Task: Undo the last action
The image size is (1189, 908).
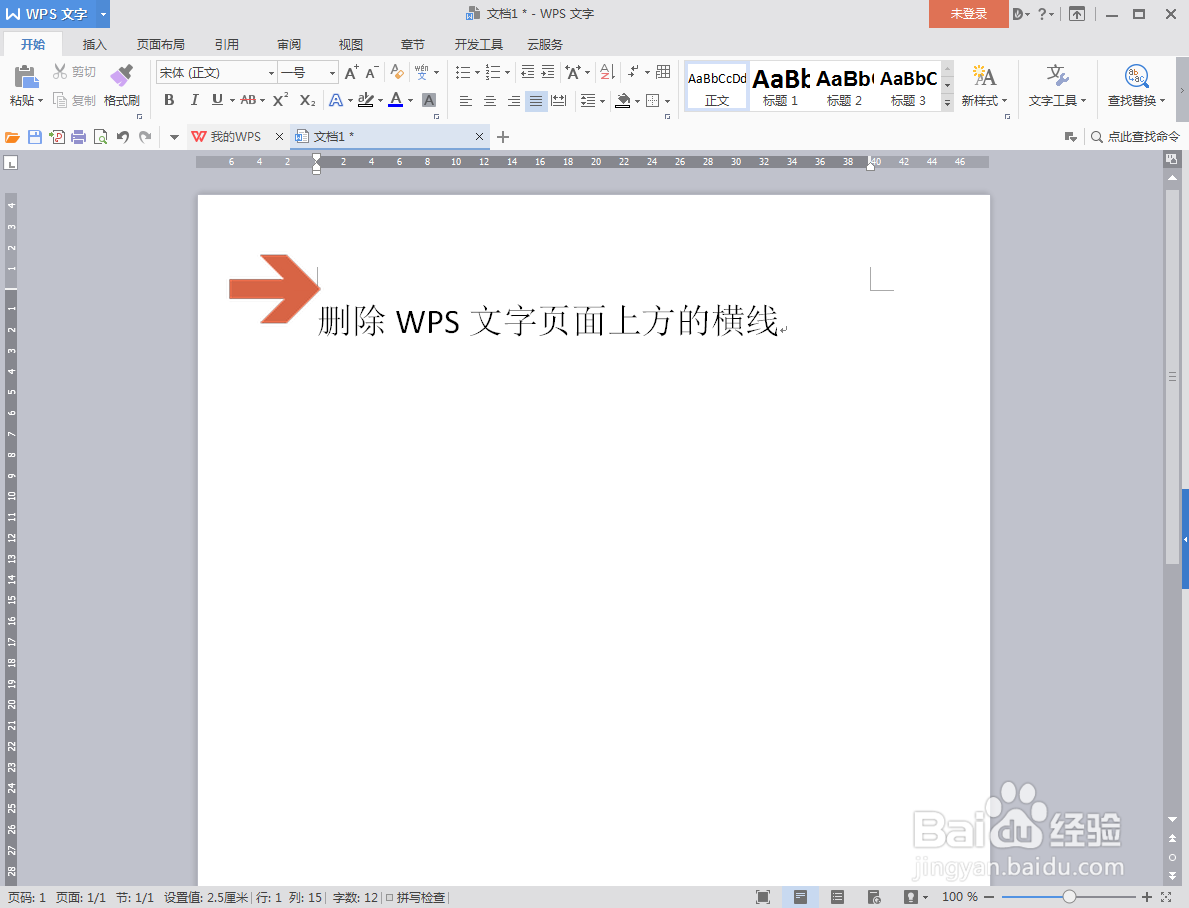Action: 123,137
